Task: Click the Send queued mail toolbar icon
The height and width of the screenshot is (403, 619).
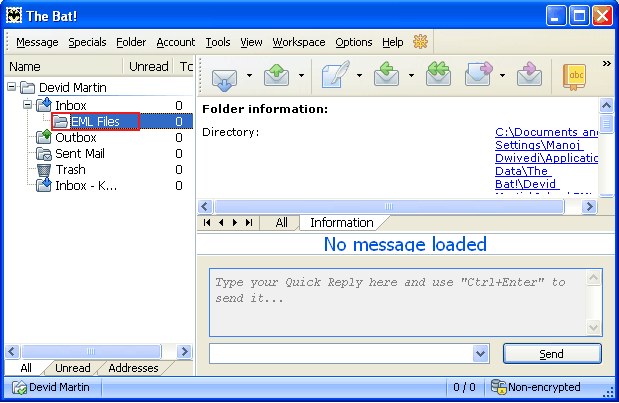Action: pyautogui.click(x=276, y=75)
